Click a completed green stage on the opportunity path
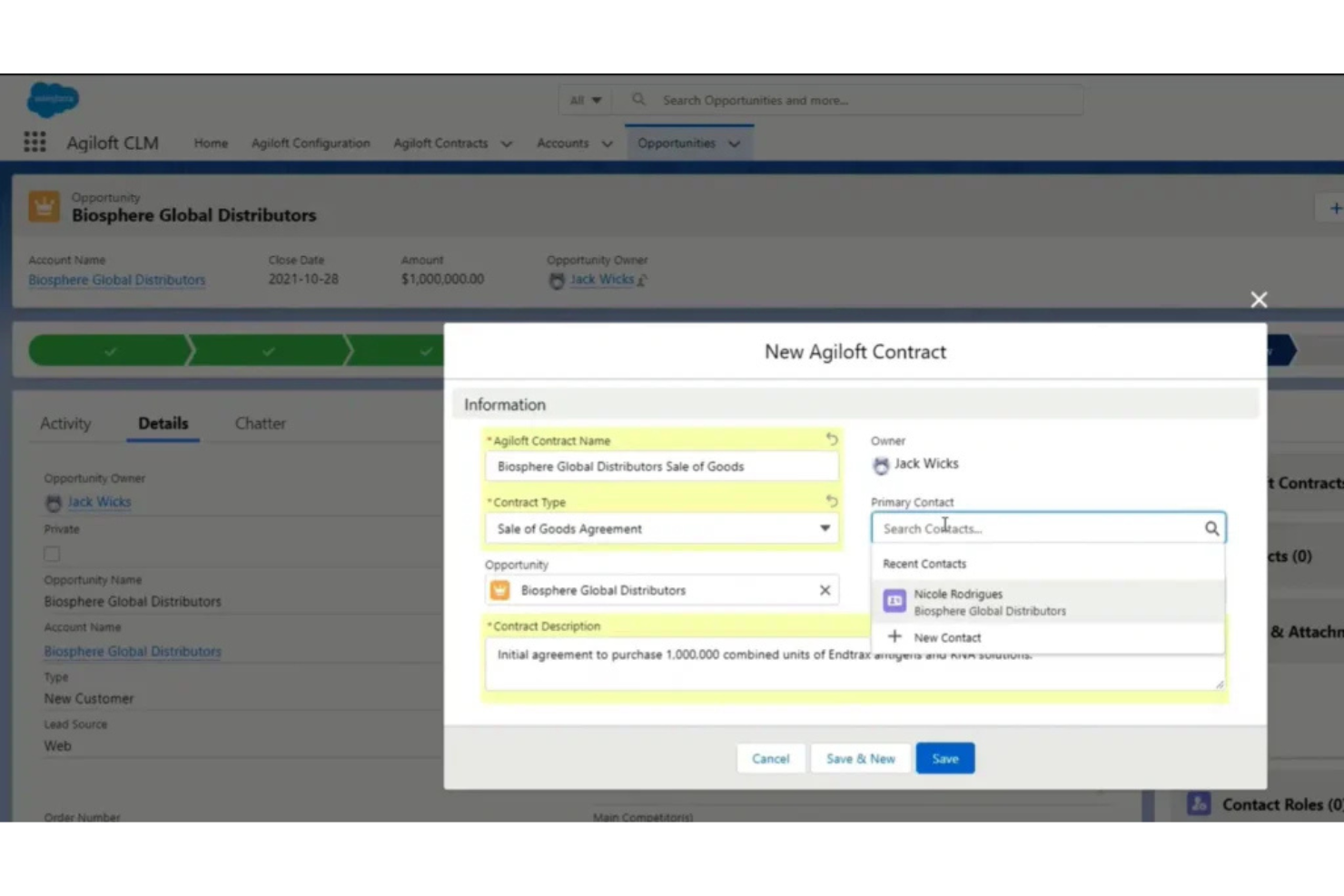This screenshot has height=896, width=1344. pyautogui.click(x=109, y=350)
